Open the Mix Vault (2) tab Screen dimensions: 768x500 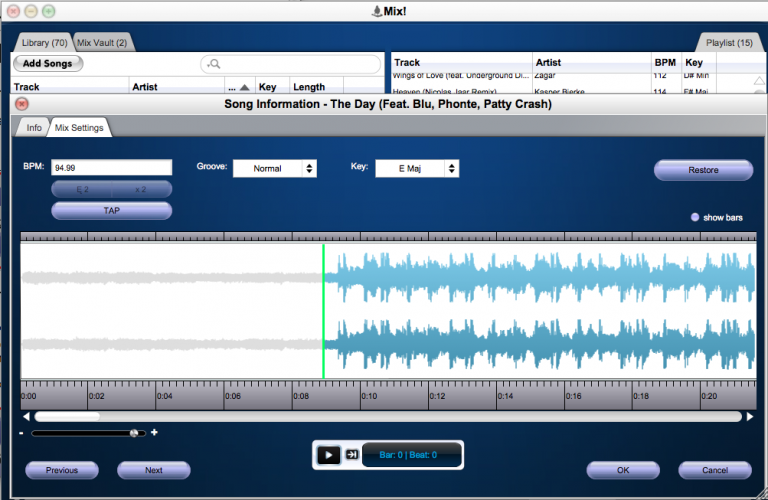click(102, 43)
